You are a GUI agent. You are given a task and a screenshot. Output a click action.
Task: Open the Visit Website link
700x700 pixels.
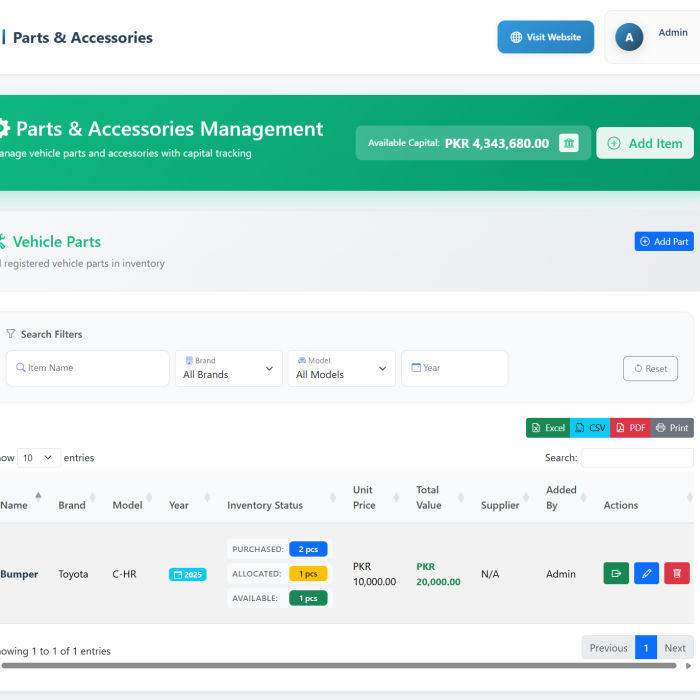click(x=545, y=37)
